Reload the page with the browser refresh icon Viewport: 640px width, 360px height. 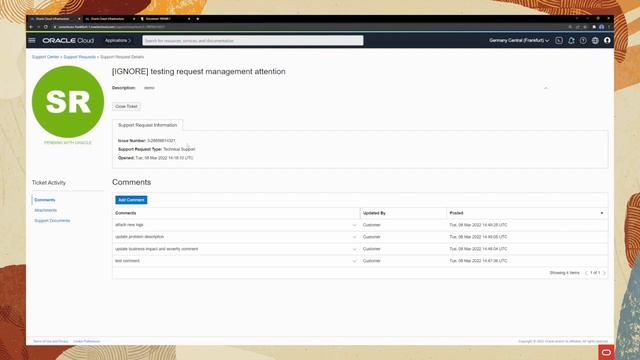click(x=46, y=27)
